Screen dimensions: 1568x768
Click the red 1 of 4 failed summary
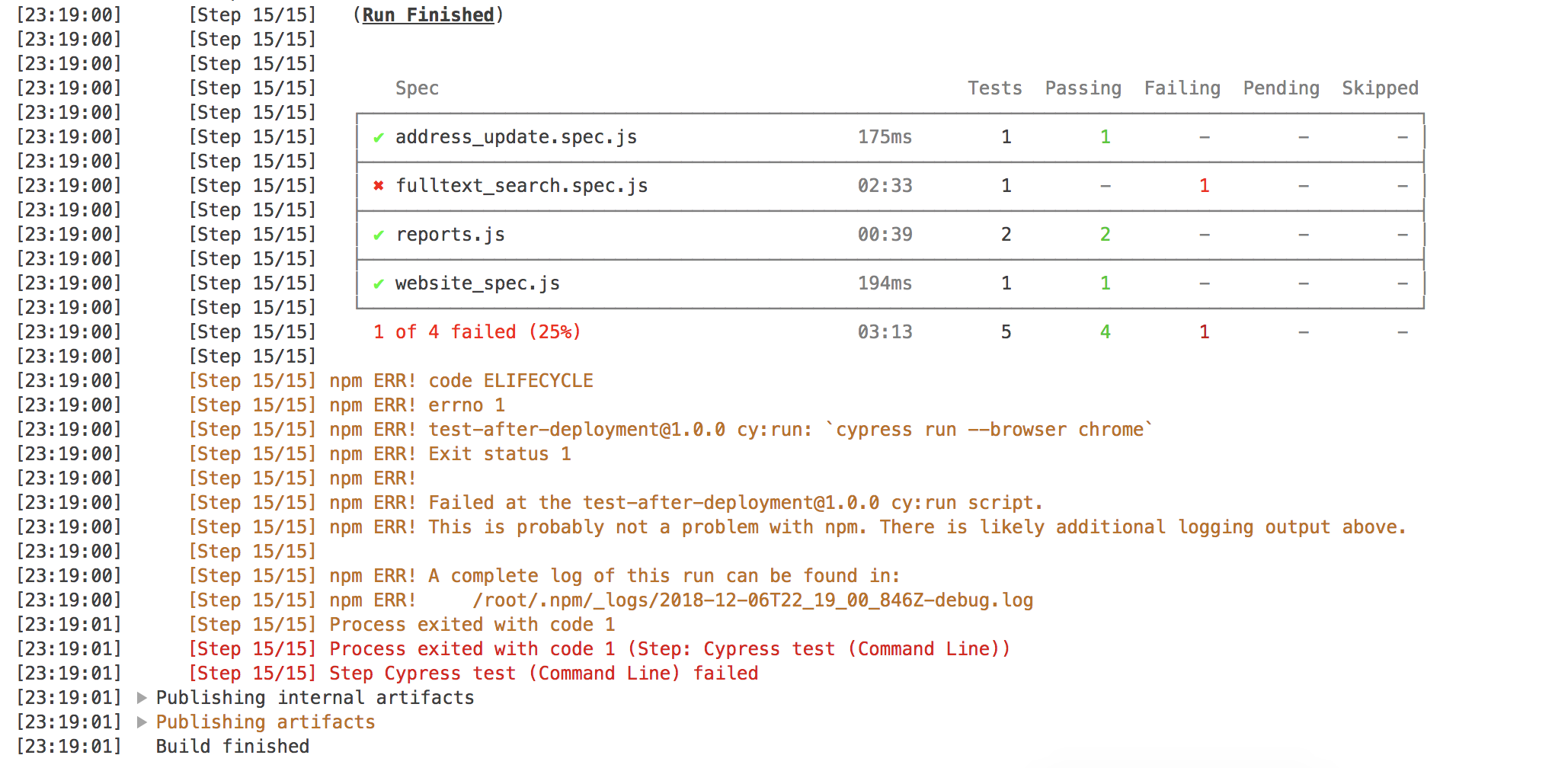477,332
